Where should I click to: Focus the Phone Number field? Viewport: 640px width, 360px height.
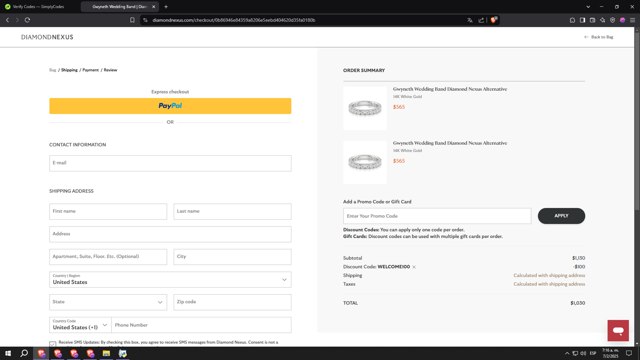pos(201,325)
